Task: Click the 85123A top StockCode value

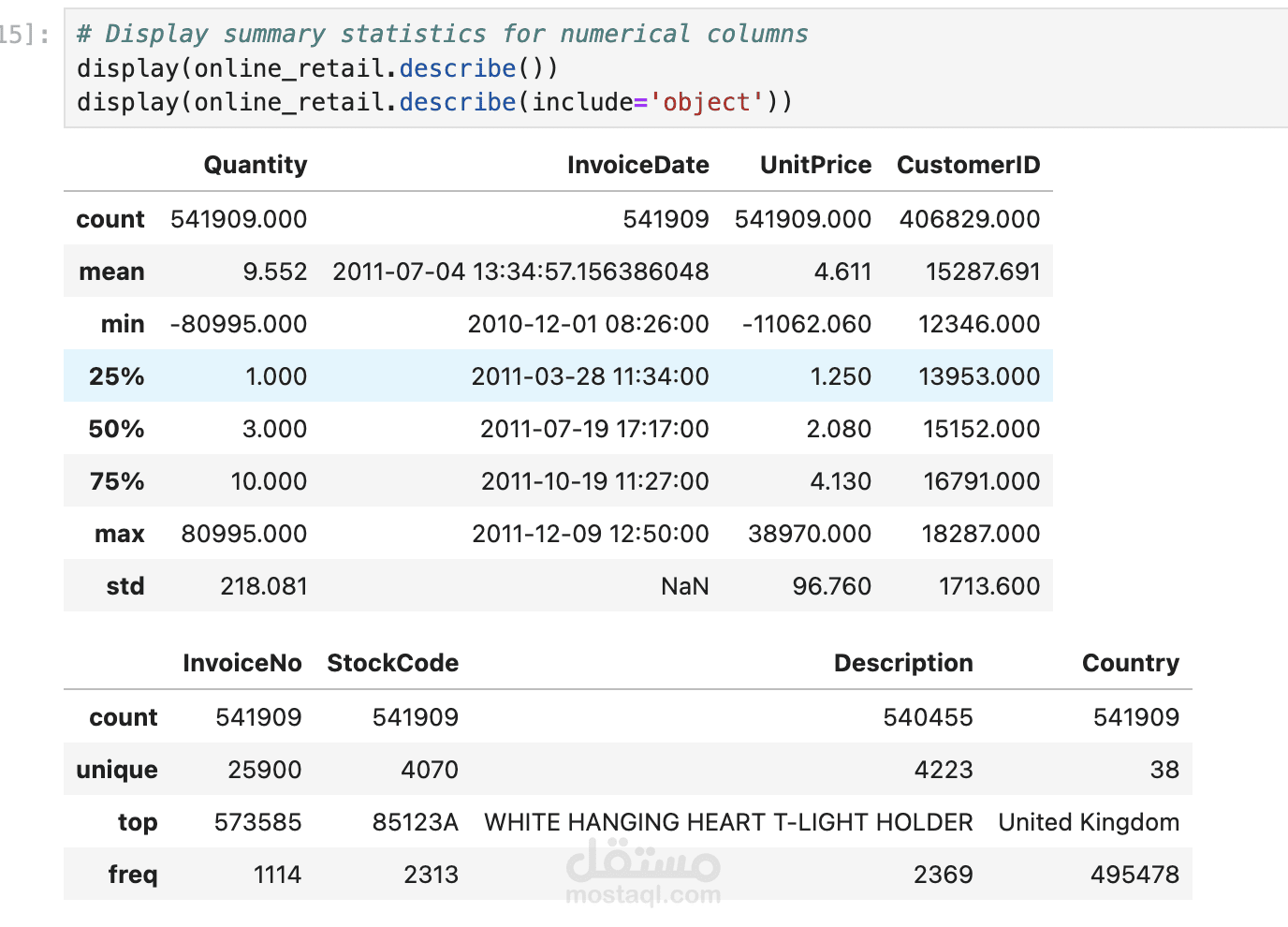Action: [x=415, y=822]
